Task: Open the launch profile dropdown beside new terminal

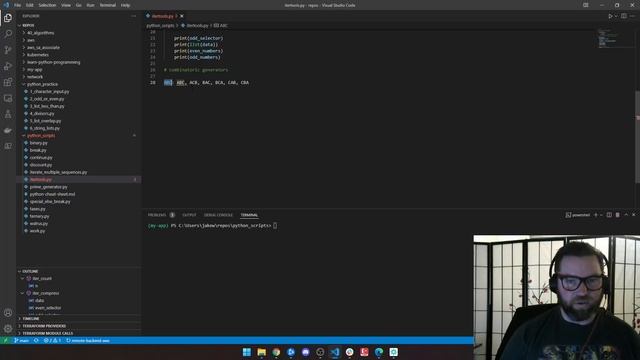Action: pyautogui.click(x=601, y=215)
